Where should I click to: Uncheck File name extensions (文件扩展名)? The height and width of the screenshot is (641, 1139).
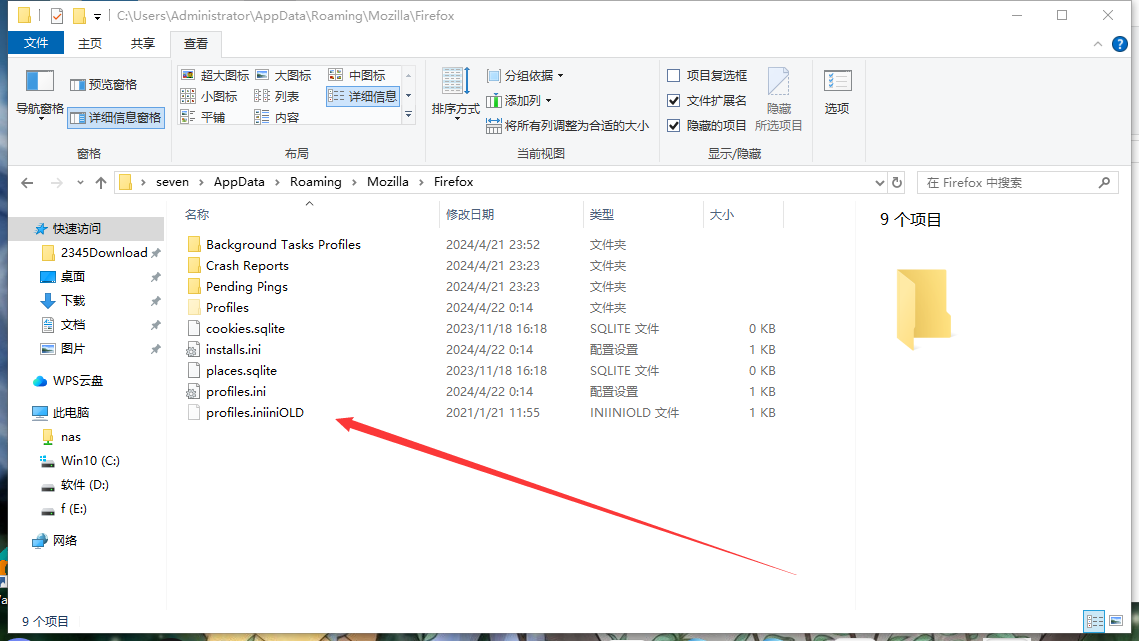tap(707, 100)
